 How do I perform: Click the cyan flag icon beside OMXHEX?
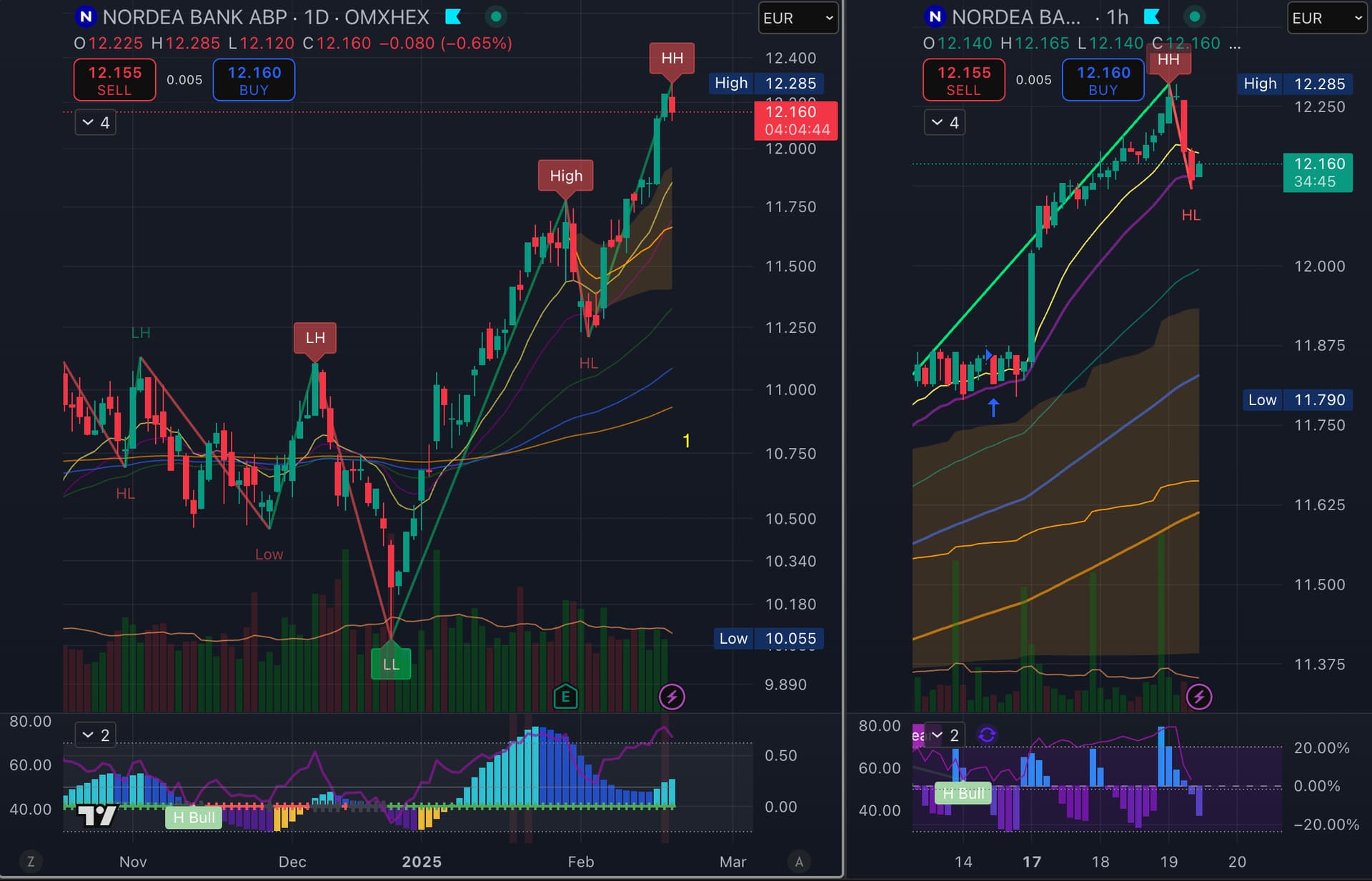pos(453,16)
